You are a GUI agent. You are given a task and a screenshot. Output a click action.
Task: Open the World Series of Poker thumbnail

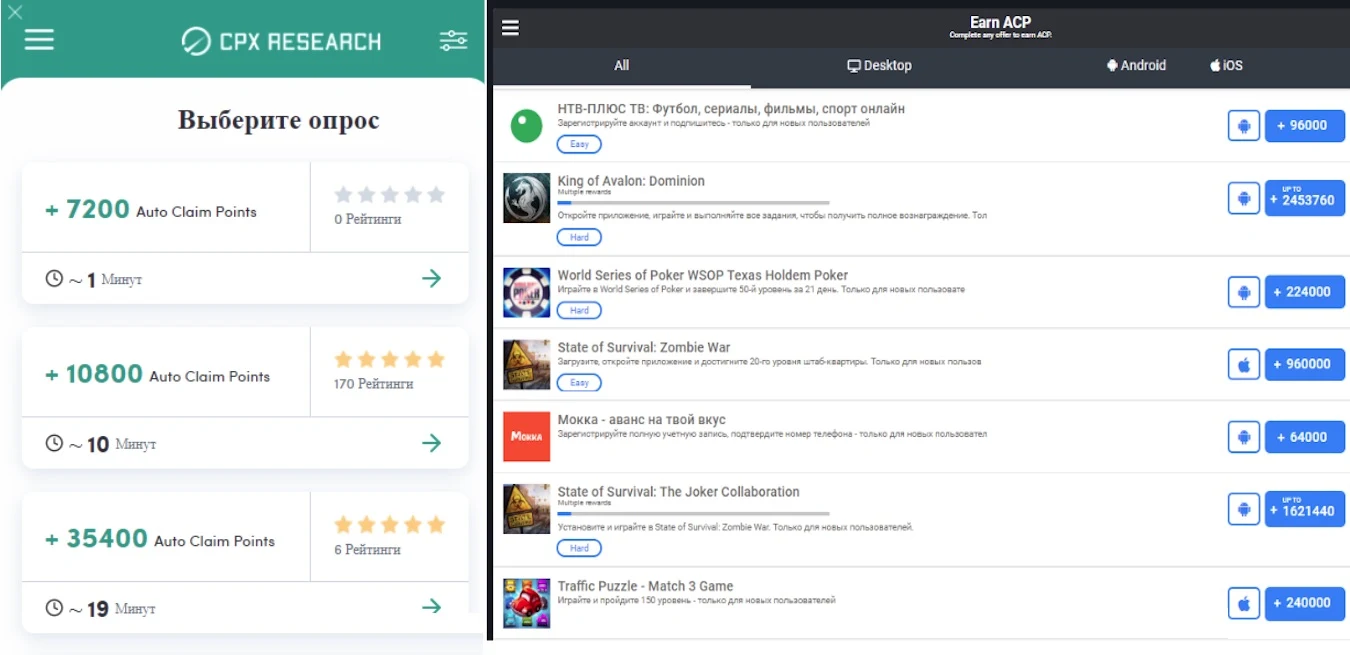point(527,292)
